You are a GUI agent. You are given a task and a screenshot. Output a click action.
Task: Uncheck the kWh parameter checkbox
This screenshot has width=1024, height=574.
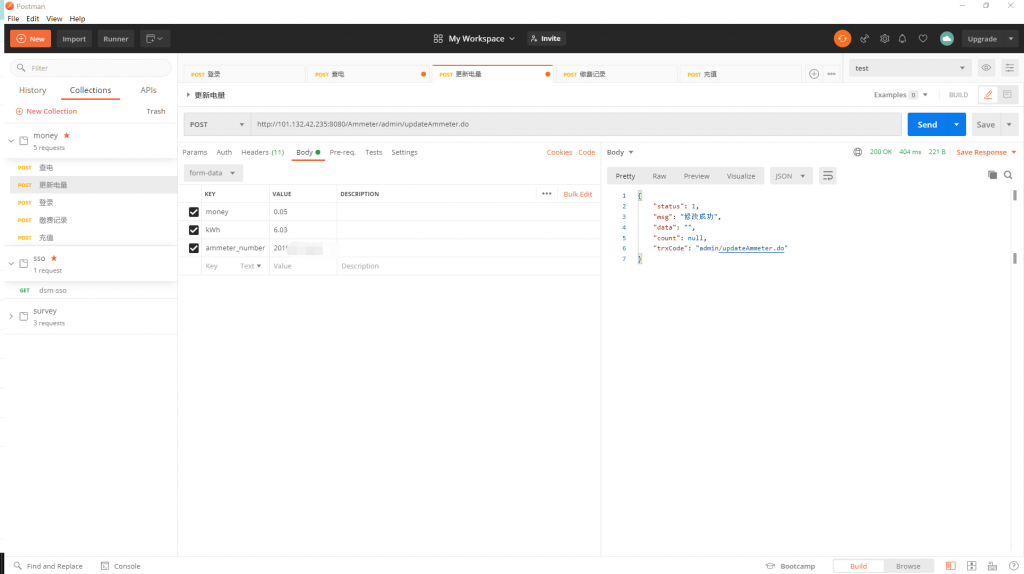pyautogui.click(x=194, y=230)
